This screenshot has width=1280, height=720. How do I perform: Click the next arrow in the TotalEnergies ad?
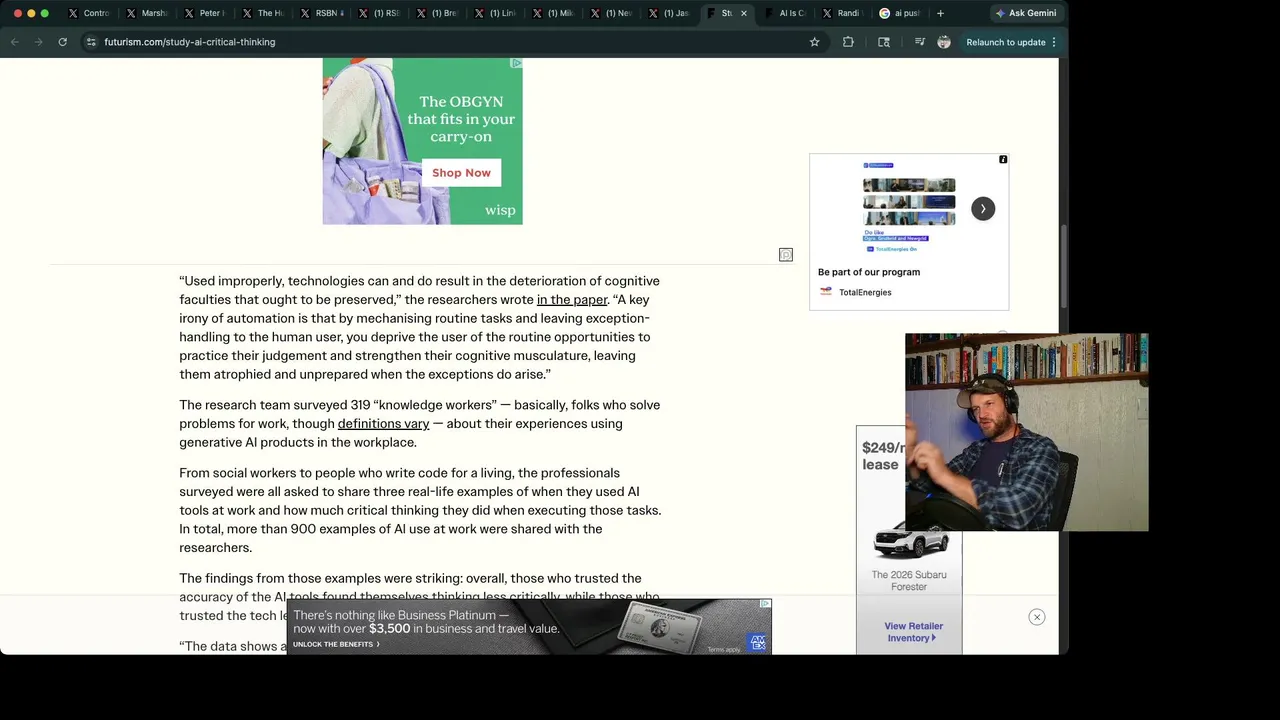983,208
